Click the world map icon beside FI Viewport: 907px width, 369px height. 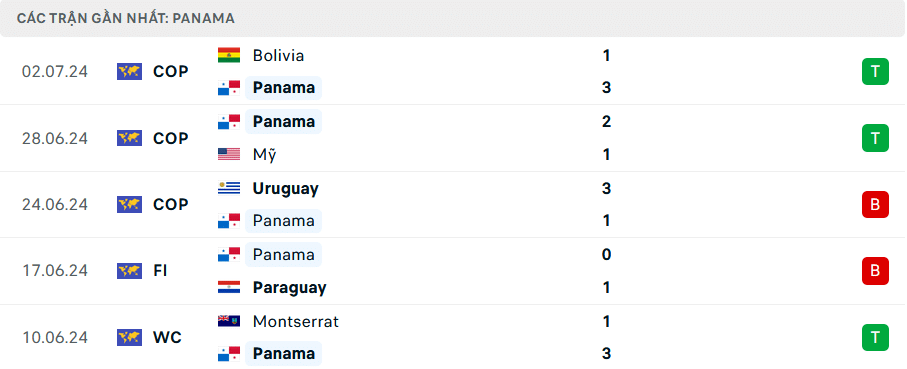[x=129, y=271]
